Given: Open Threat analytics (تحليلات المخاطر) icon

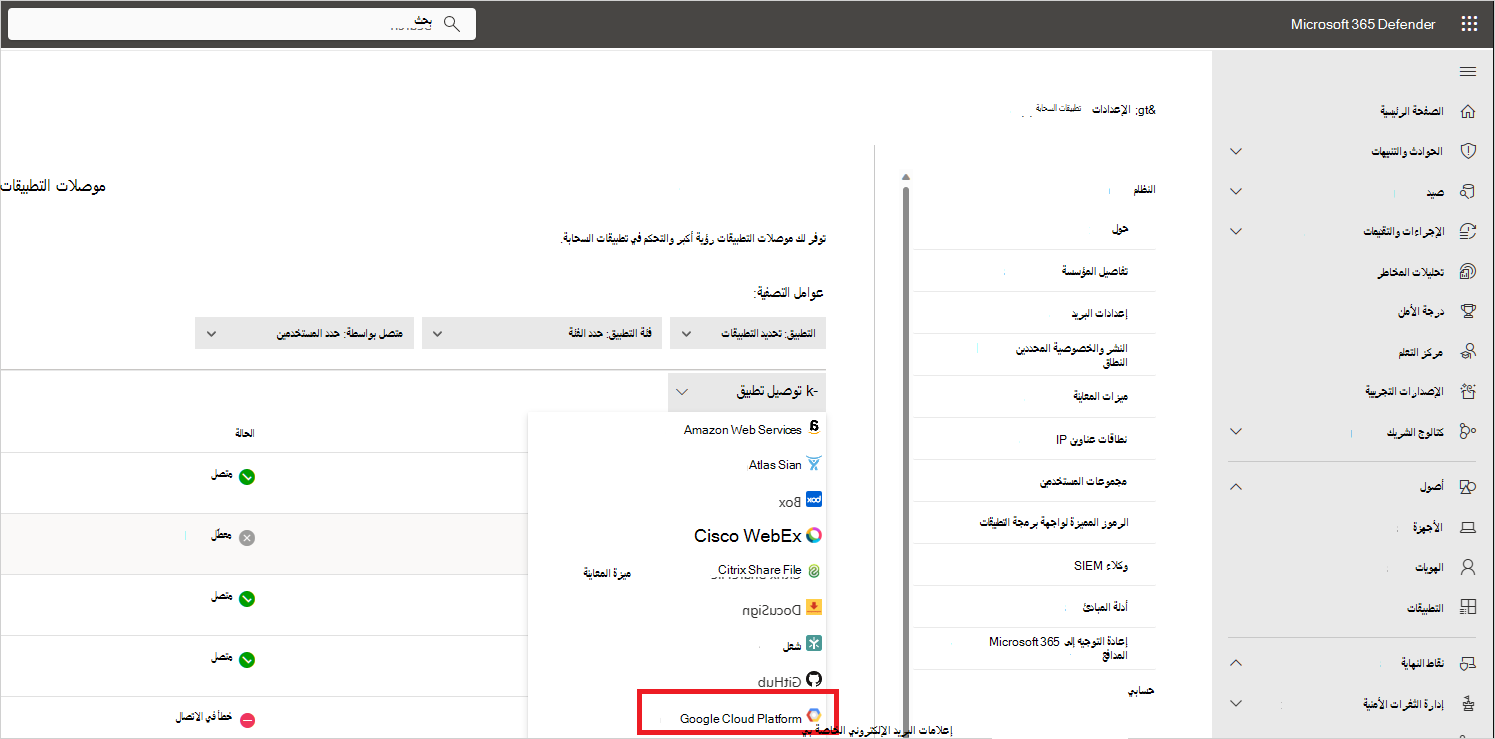Looking at the screenshot, I should 1468,272.
